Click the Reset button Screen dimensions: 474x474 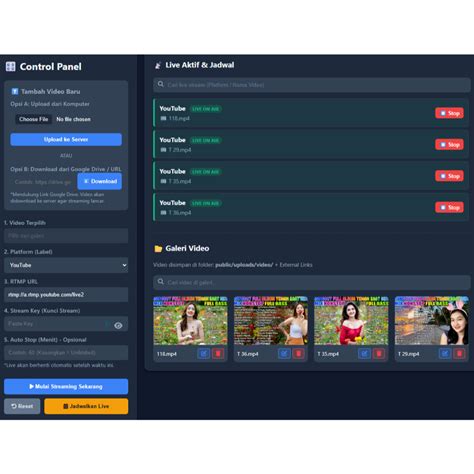point(22,406)
